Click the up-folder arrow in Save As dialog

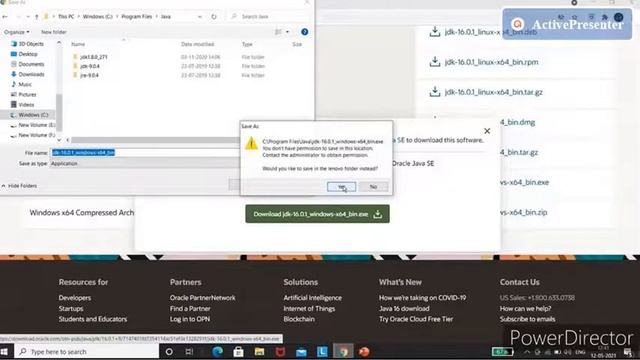[36, 17]
